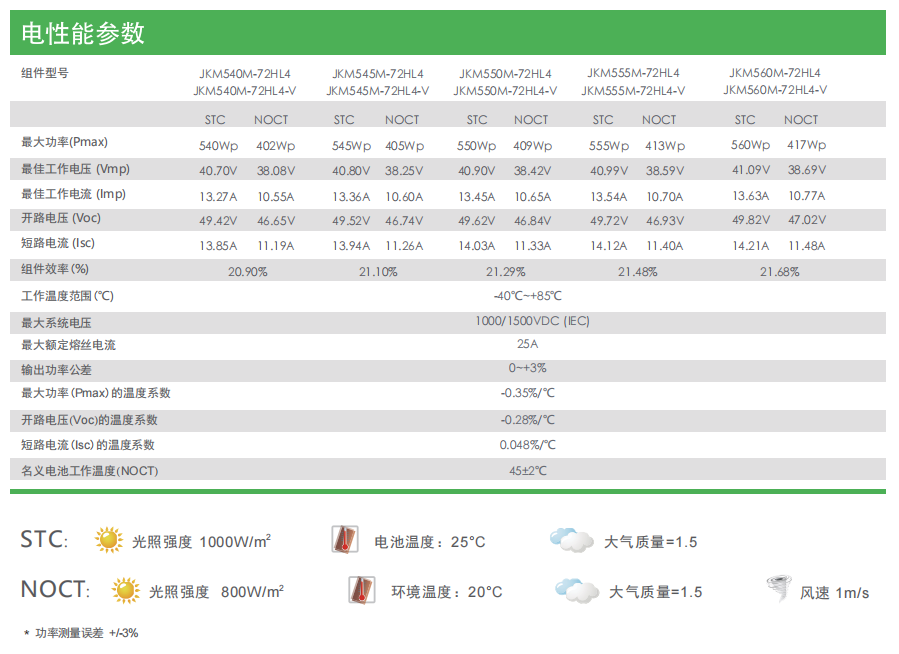The height and width of the screenshot is (654, 899).
Task: Click the 最佳工作电流 (Imp) row label
Action: point(73,194)
